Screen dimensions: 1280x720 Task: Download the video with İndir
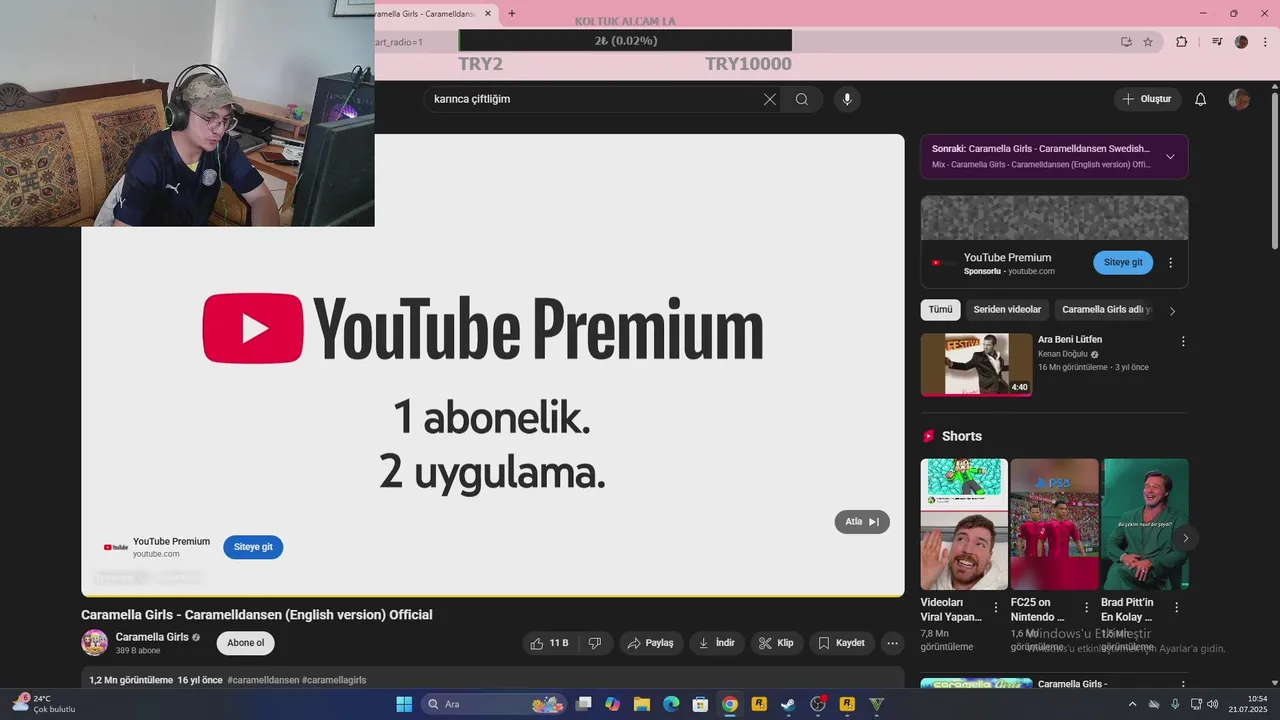coord(717,643)
